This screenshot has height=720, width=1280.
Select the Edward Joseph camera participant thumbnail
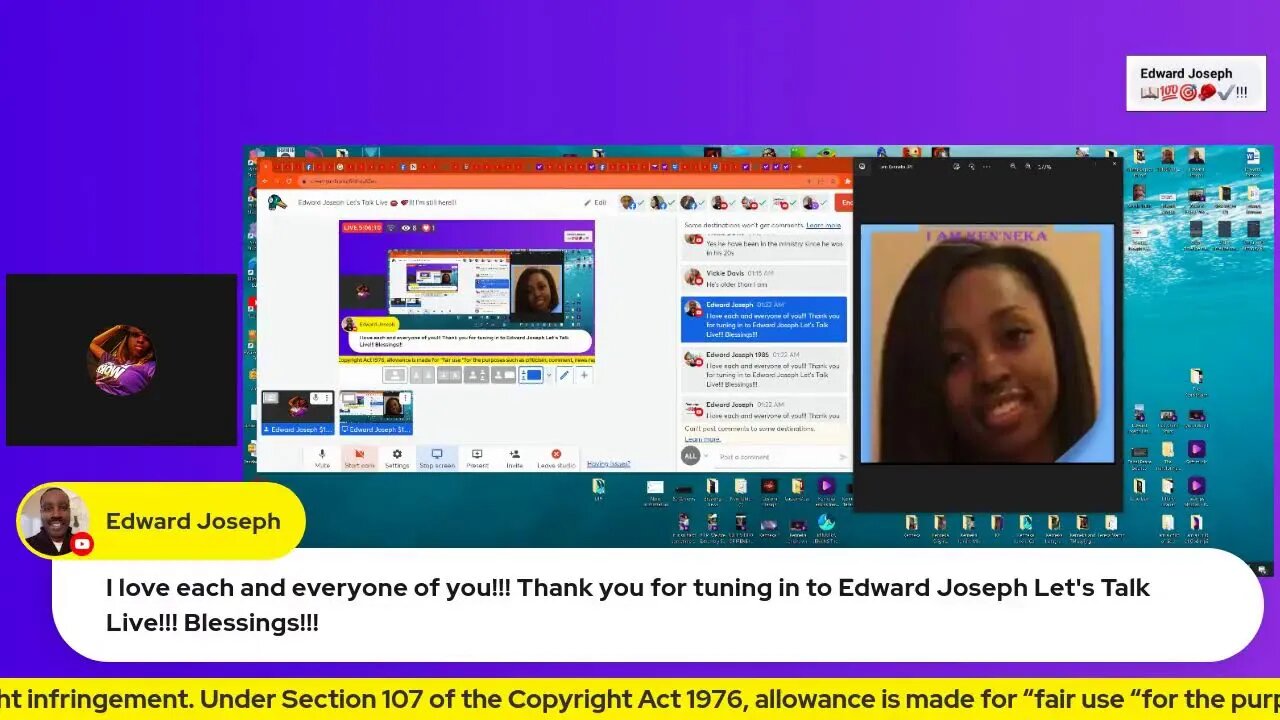click(x=298, y=412)
